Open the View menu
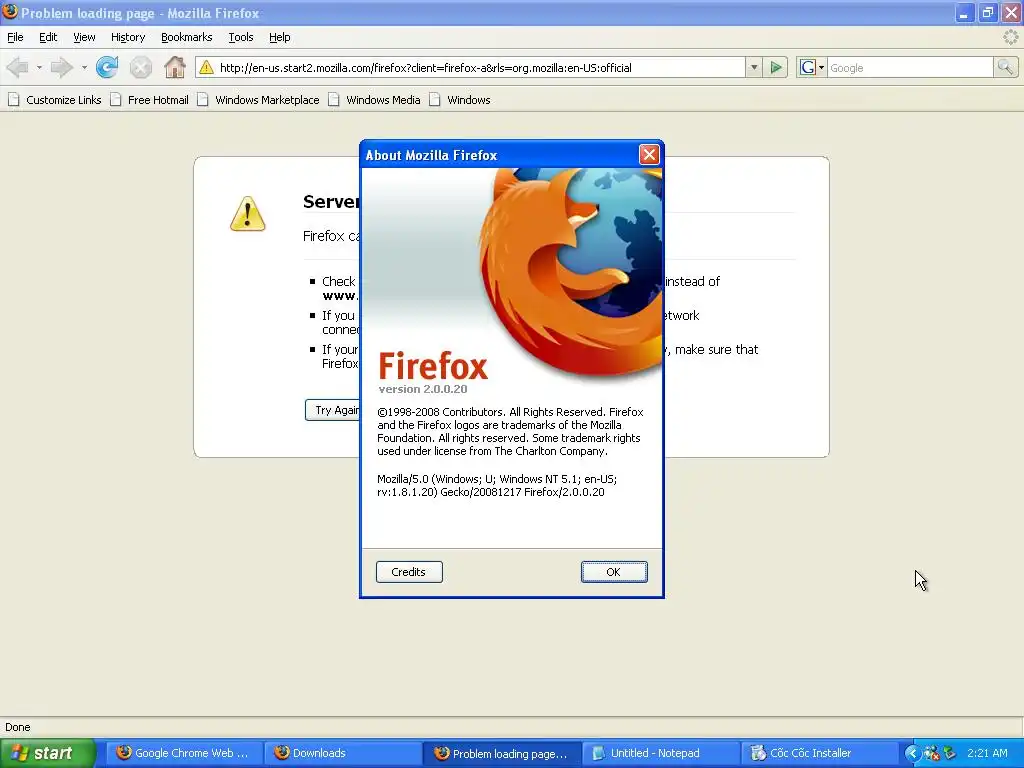 pyautogui.click(x=84, y=37)
